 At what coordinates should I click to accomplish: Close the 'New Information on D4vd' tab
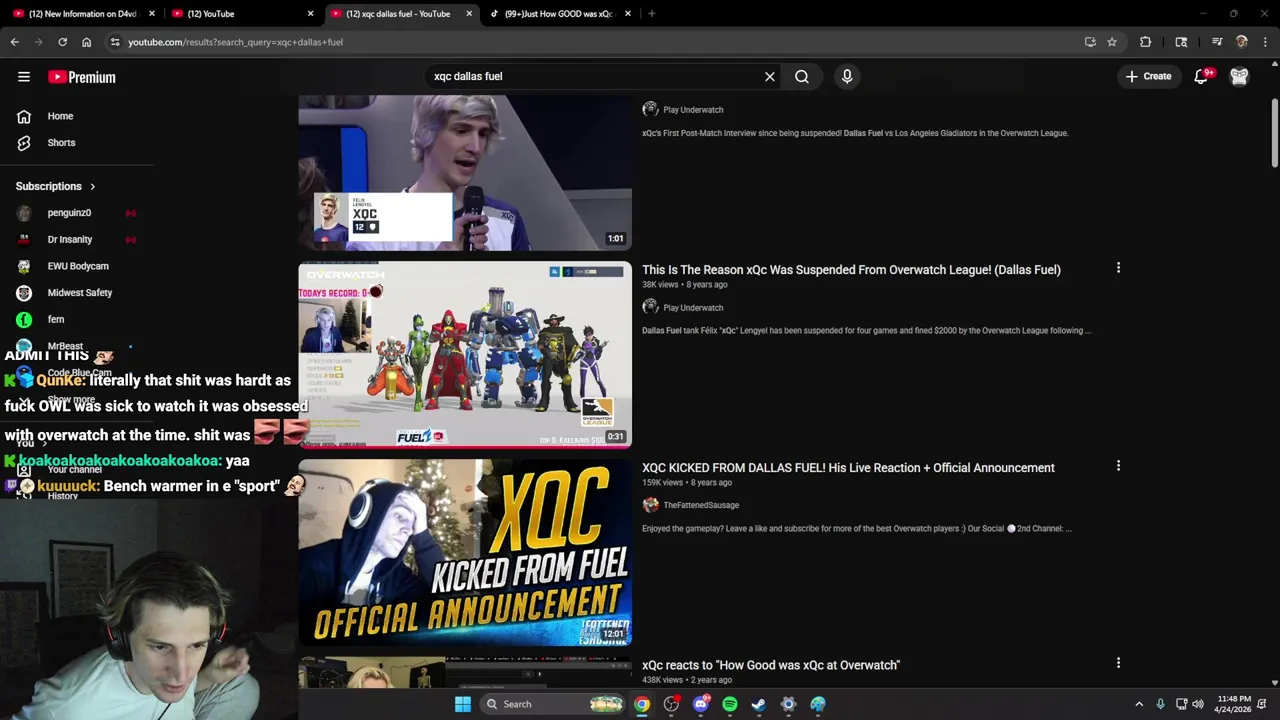[152, 14]
